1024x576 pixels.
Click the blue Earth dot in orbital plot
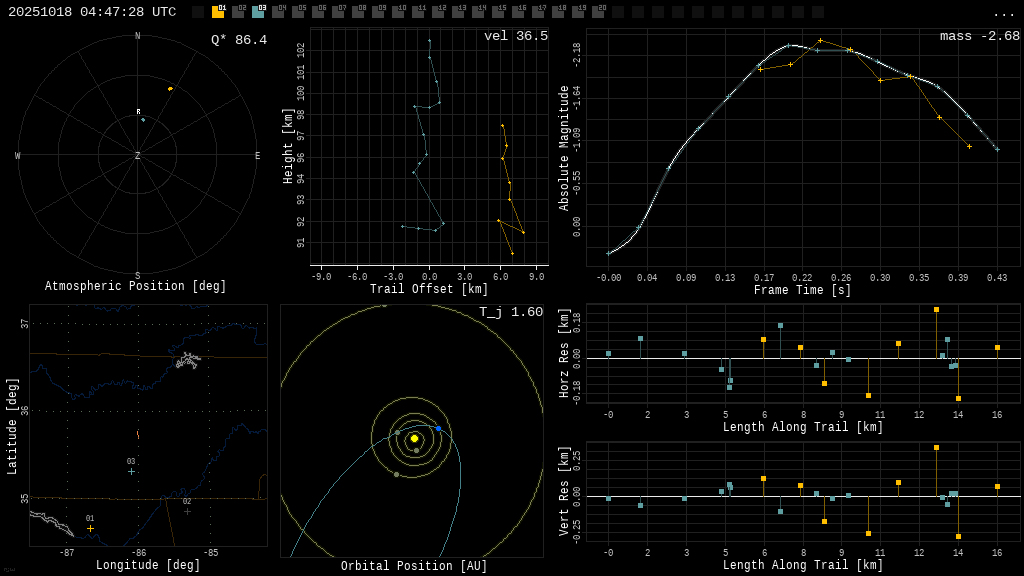click(438, 428)
